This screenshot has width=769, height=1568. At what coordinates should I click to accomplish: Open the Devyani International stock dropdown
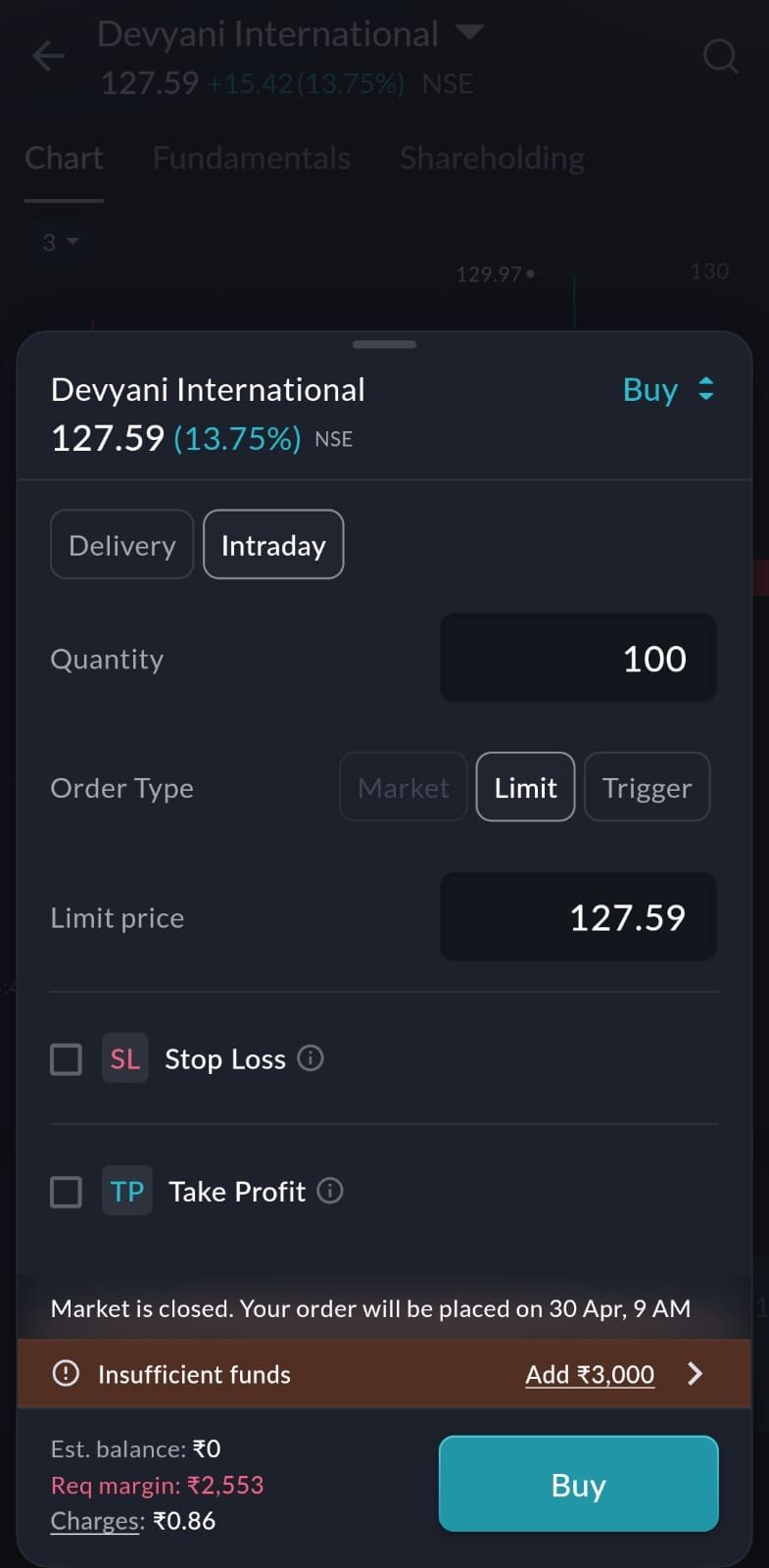(x=470, y=32)
